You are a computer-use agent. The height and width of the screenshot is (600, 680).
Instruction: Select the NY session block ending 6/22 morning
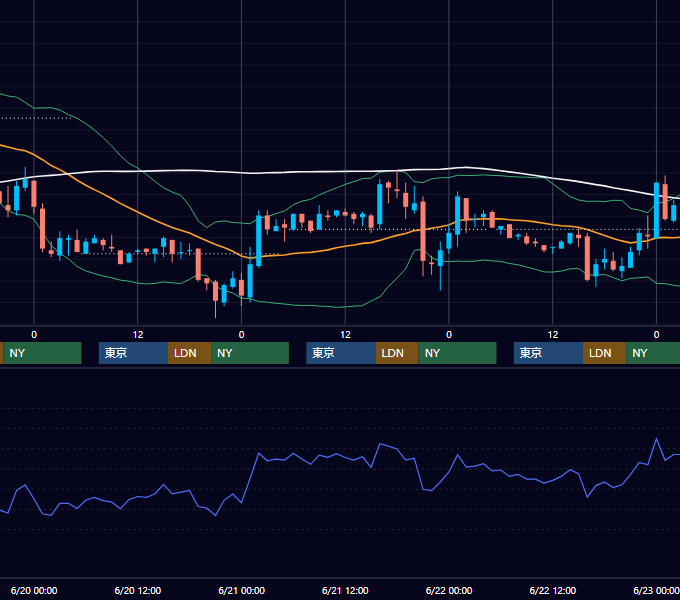click(458, 353)
